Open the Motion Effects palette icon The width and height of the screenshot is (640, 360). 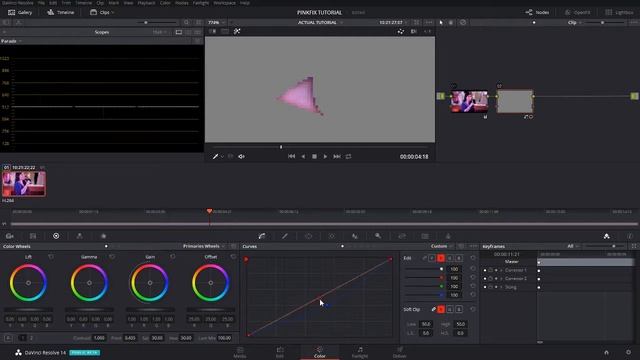(x=103, y=236)
